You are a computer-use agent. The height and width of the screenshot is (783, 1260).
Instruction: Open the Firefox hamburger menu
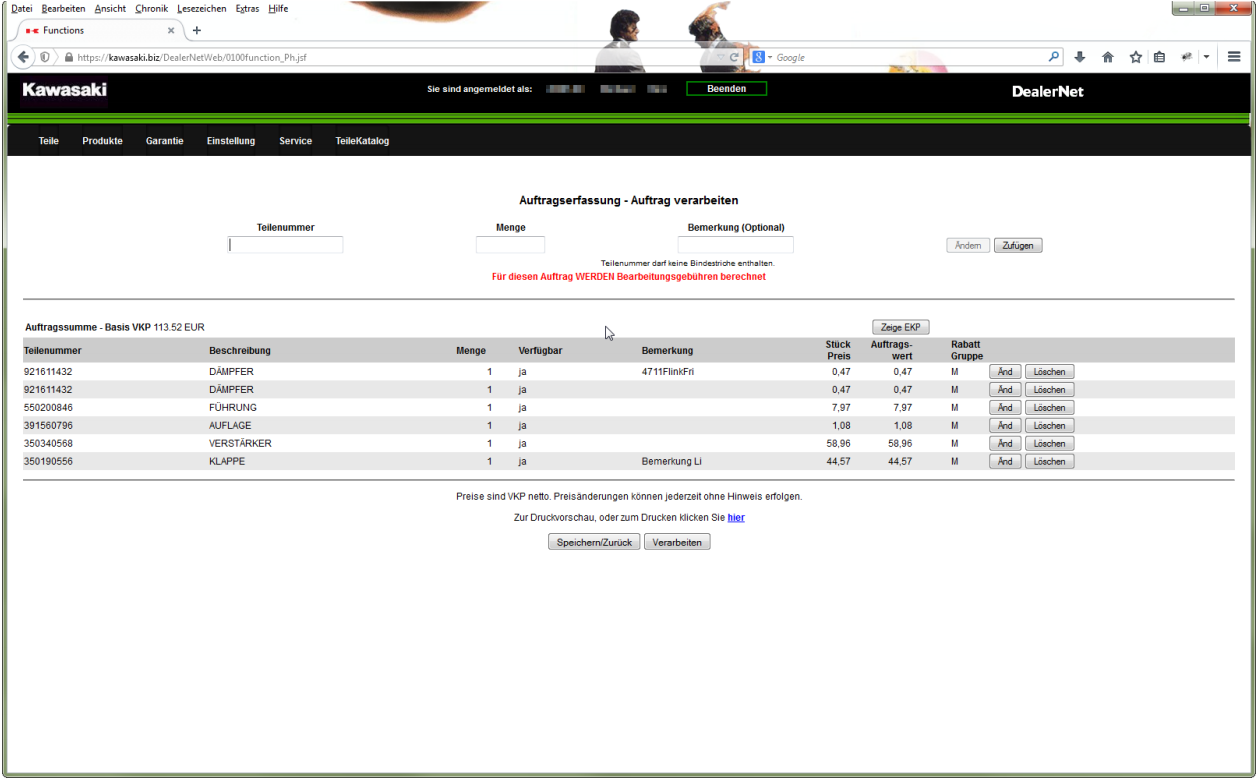click(1235, 57)
